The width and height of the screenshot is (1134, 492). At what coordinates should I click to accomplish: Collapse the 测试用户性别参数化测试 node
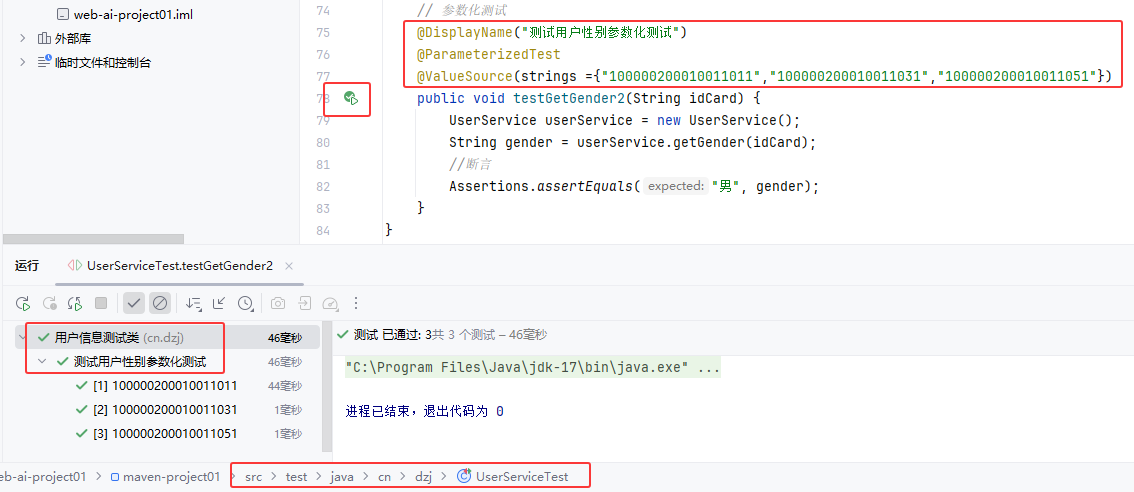tap(42, 361)
